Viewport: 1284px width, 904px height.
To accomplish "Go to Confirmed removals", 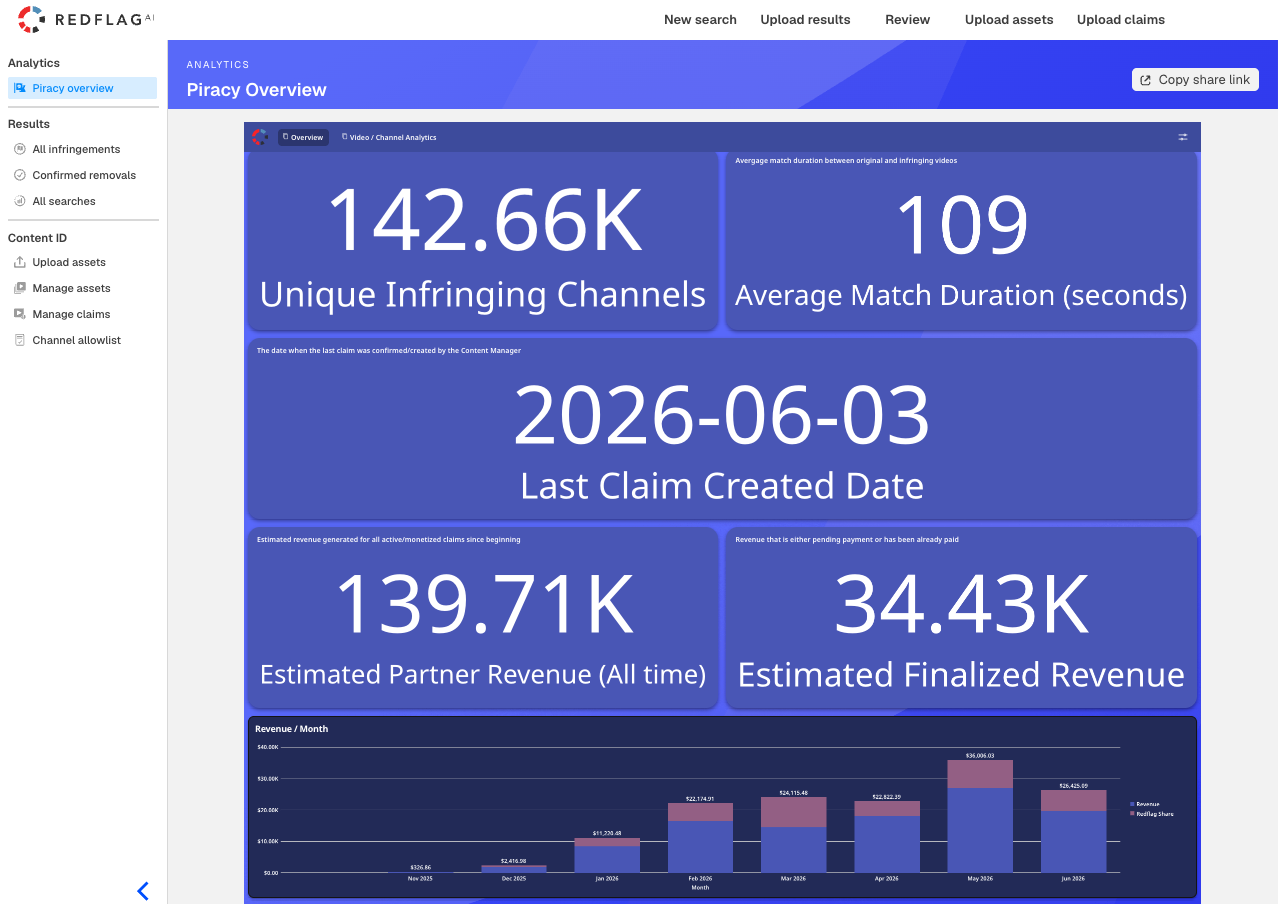I will click(84, 175).
